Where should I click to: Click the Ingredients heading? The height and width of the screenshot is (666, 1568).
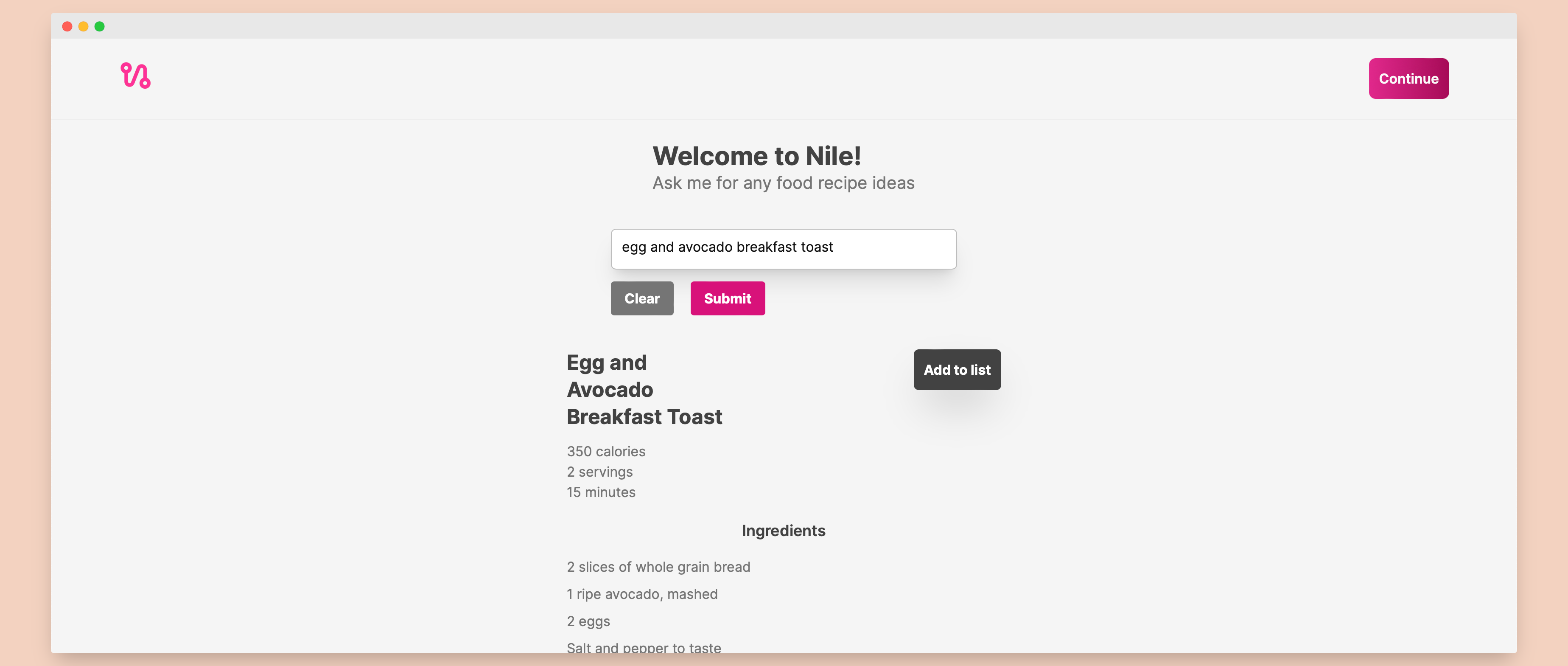click(x=783, y=531)
